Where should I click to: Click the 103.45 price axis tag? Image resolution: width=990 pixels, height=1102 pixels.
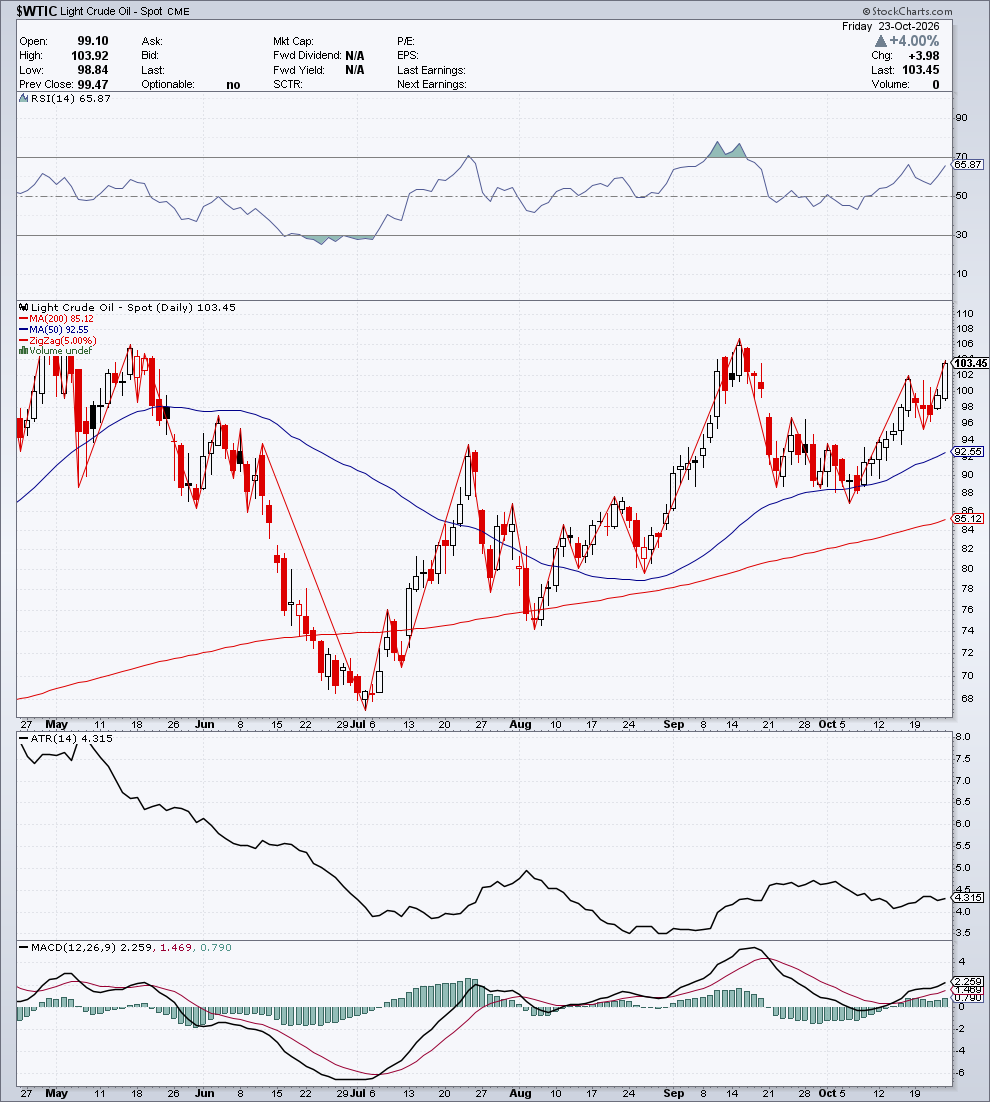pos(970,363)
